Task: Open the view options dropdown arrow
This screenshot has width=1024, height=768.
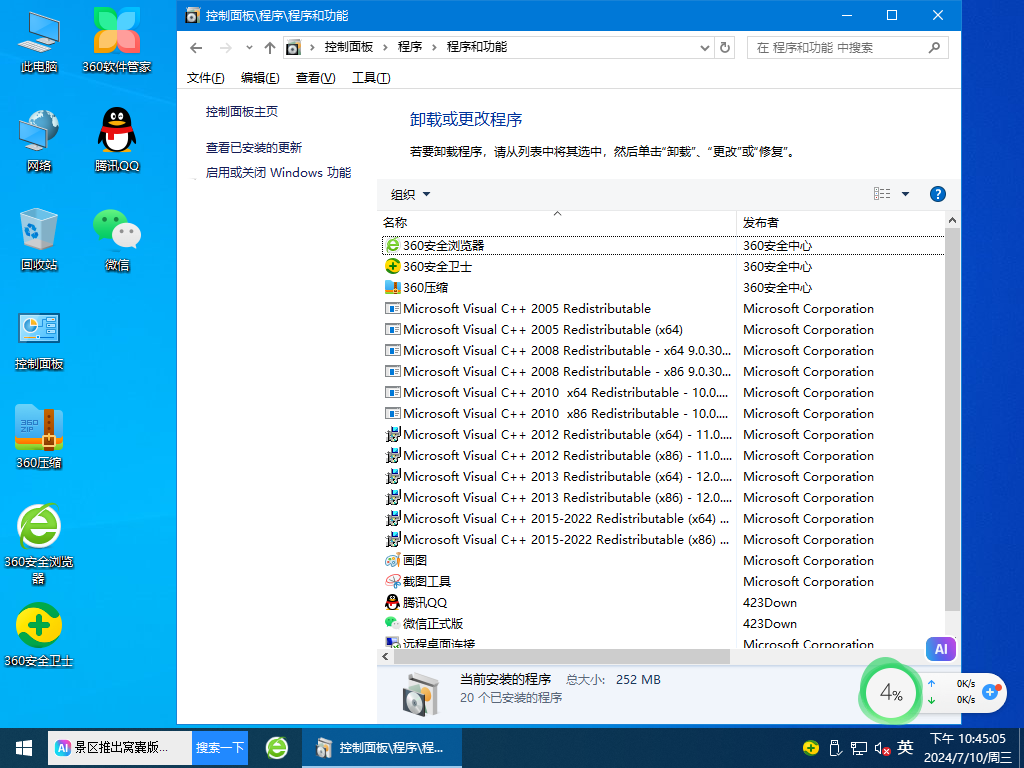Action: (905, 194)
